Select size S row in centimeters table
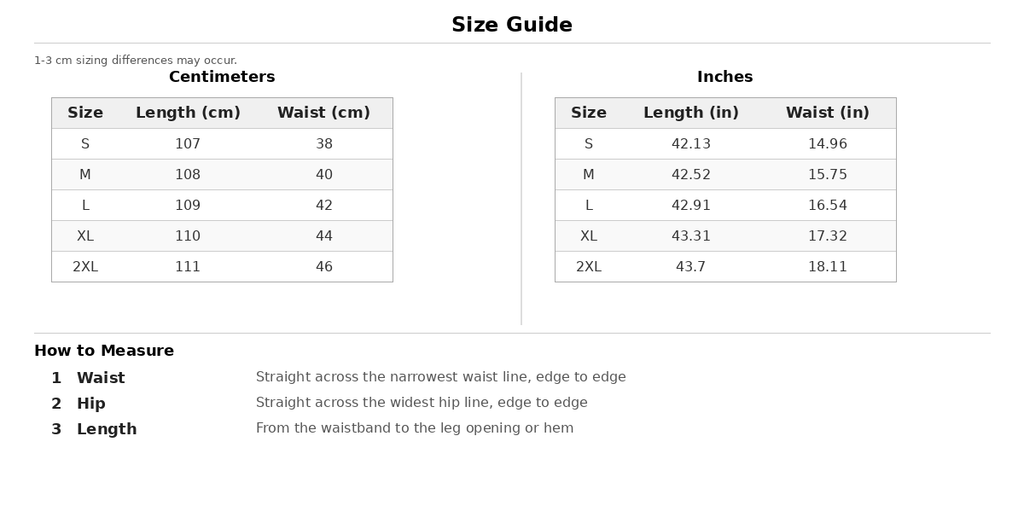 coord(222,144)
